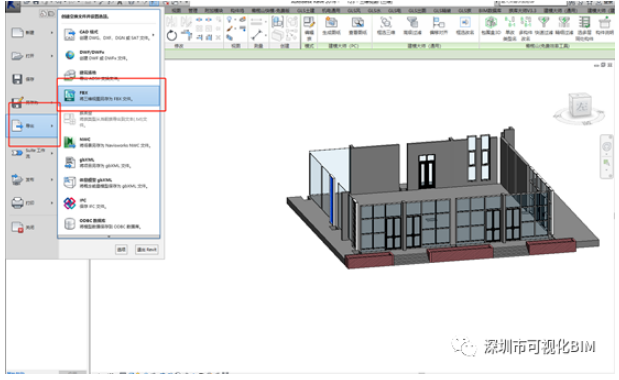619x380 pixels.
Task: Click the Edit Boundary mode button
Action: click(x=309, y=28)
